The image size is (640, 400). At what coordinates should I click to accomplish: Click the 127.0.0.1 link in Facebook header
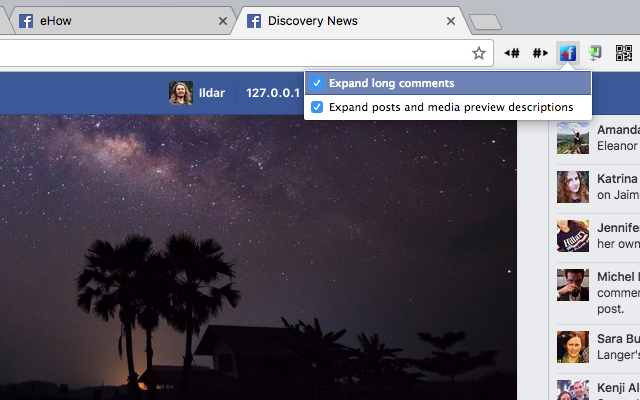[x=273, y=93]
